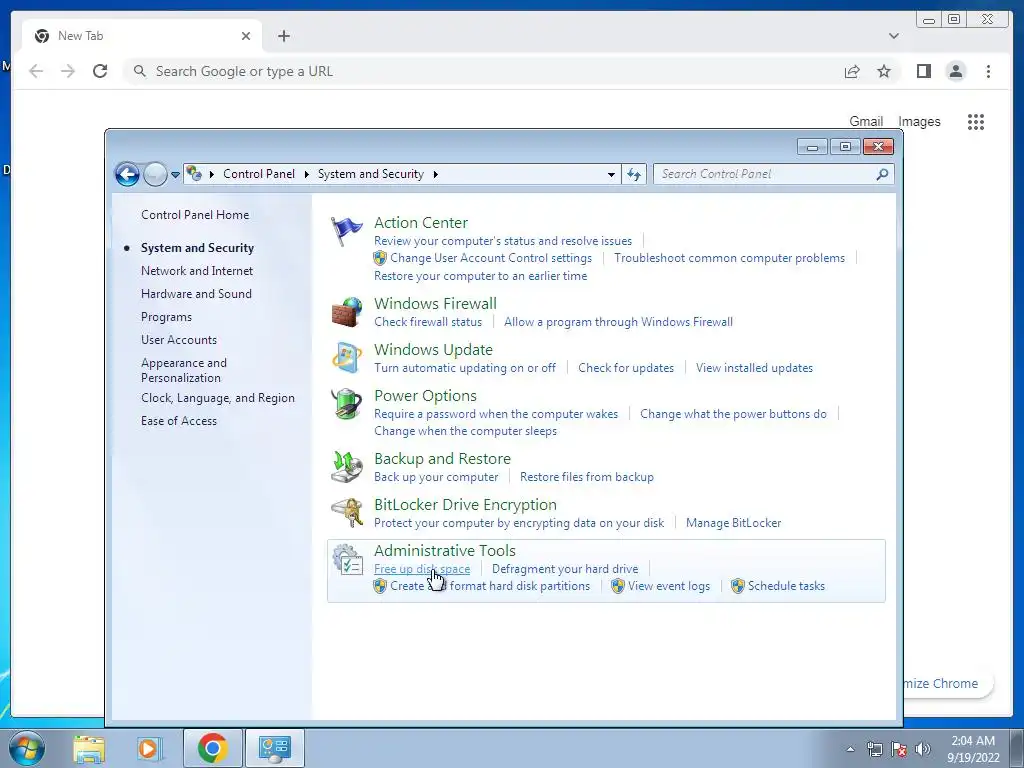1024x768 pixels.
Task: Click the Control Panel forward arrow button
Action: click(x=155, y=174)
